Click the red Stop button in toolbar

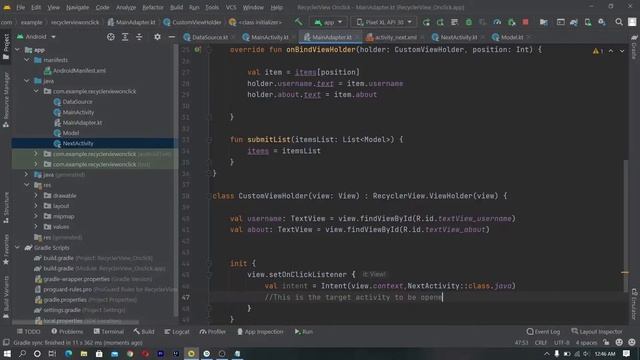point(525,22)
